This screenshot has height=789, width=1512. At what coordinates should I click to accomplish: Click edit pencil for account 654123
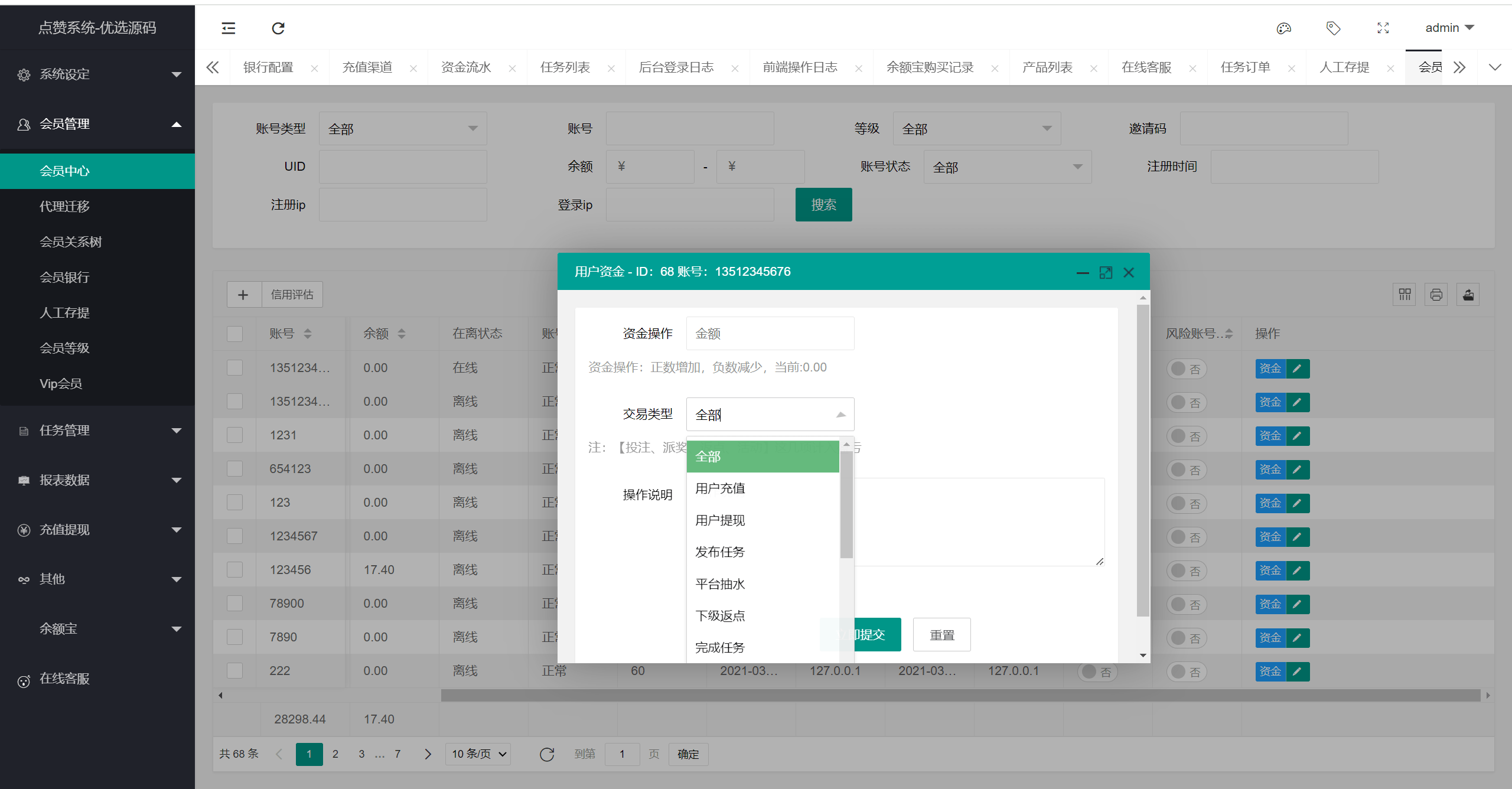[1298, 470]
